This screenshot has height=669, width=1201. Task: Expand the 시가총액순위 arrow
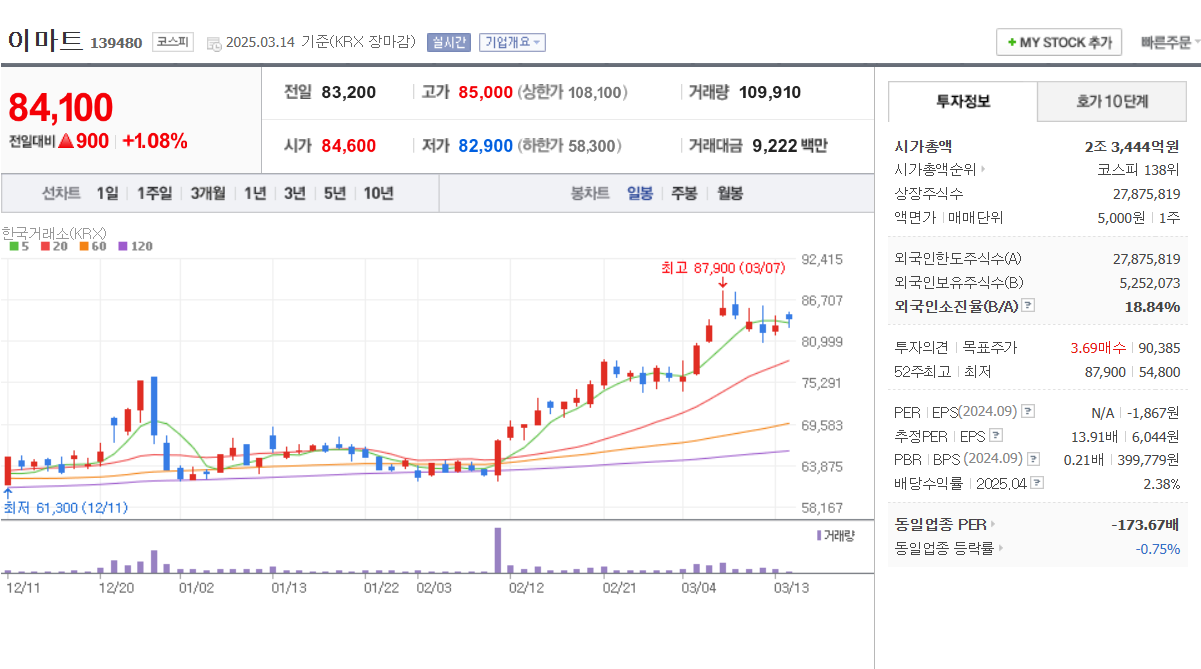[x=983, y=170]
